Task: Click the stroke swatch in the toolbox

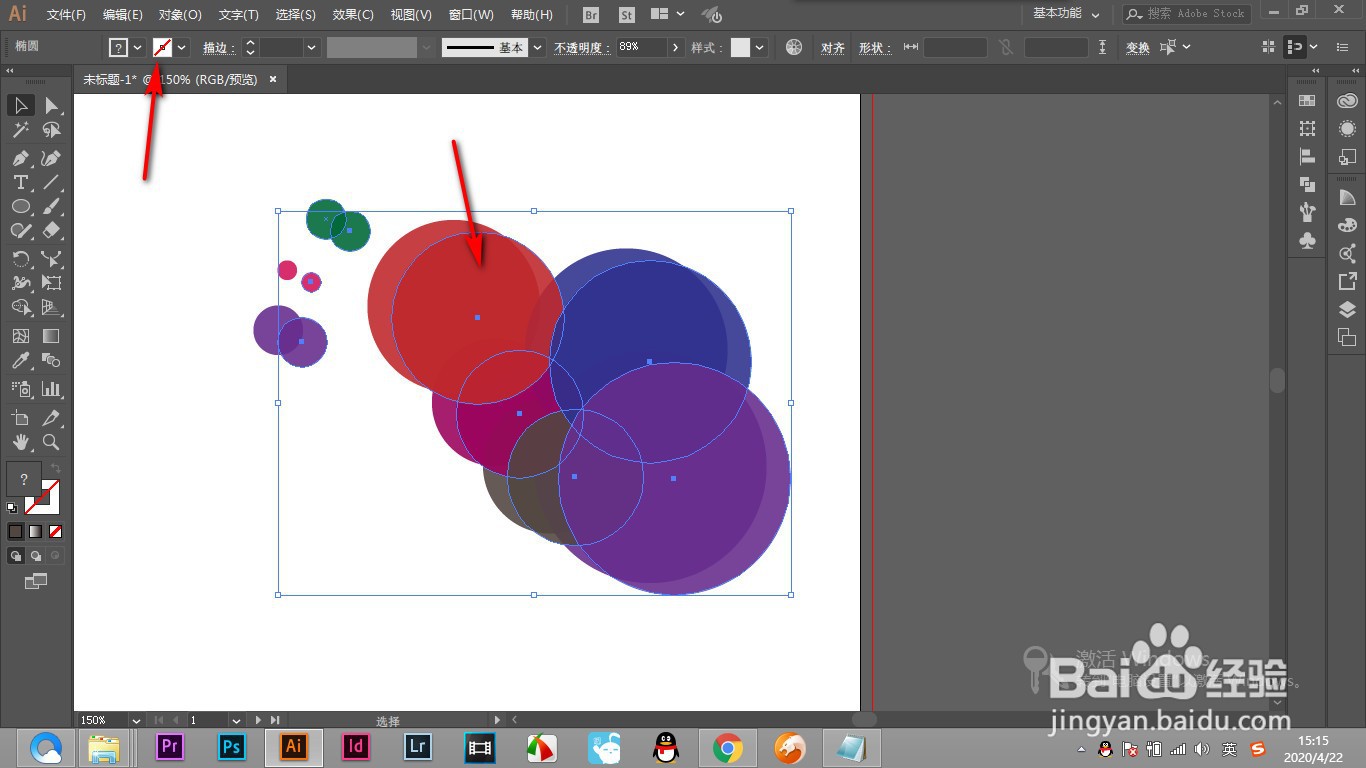Action: [x=43, y=496]
